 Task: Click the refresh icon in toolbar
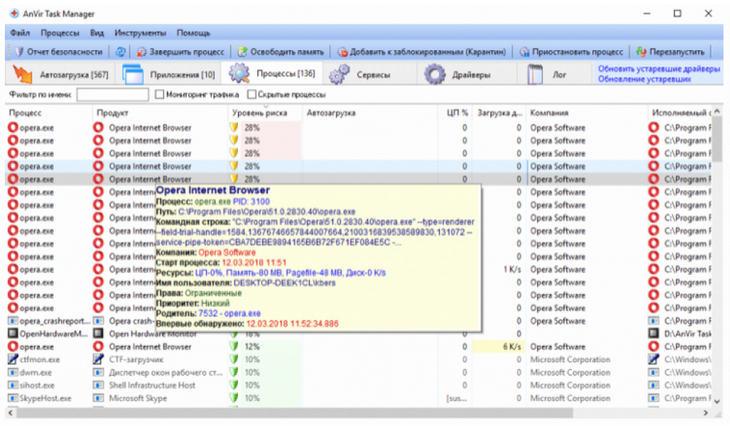pos(120,52)
